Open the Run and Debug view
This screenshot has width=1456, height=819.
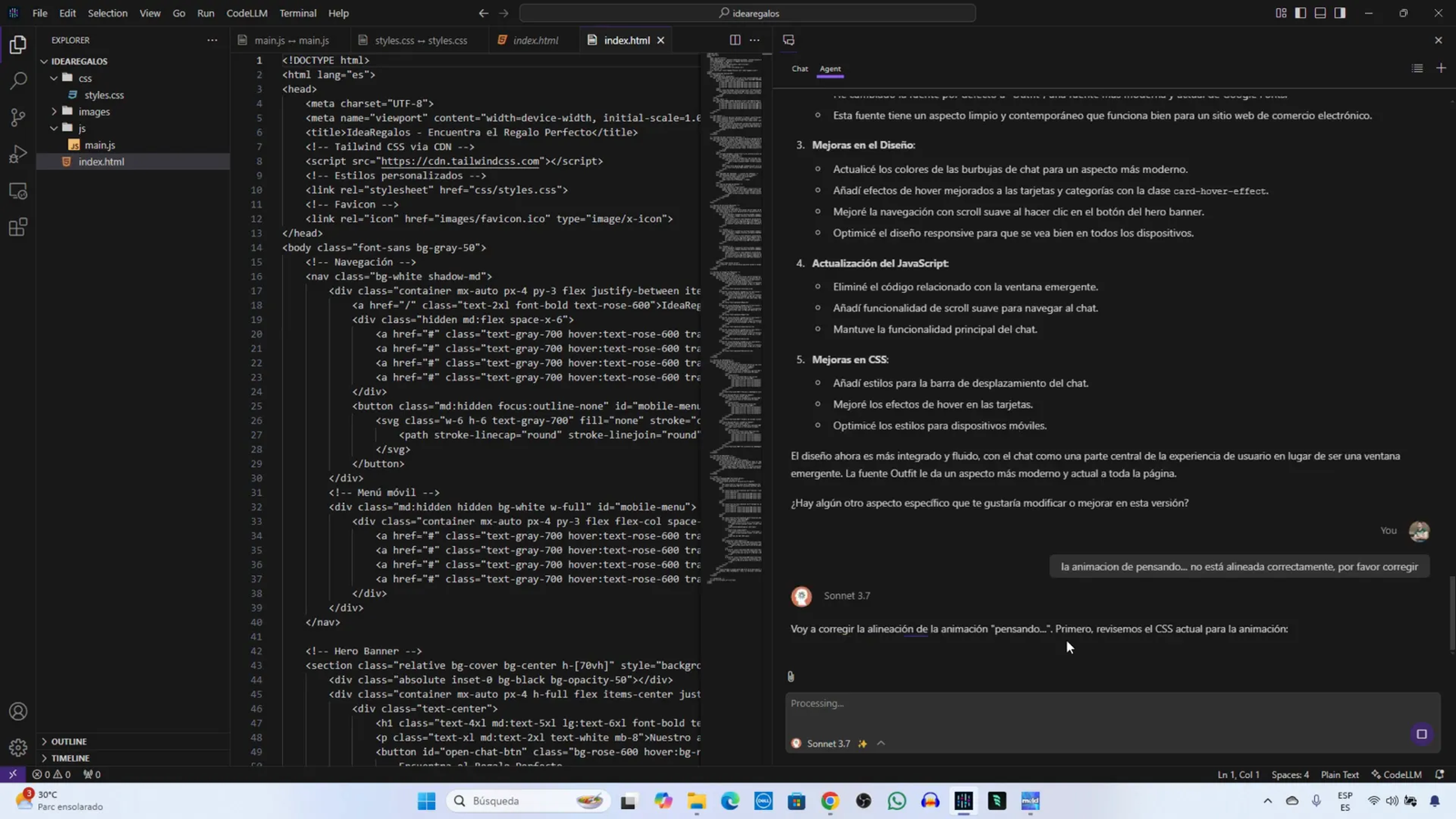[18, 154]
